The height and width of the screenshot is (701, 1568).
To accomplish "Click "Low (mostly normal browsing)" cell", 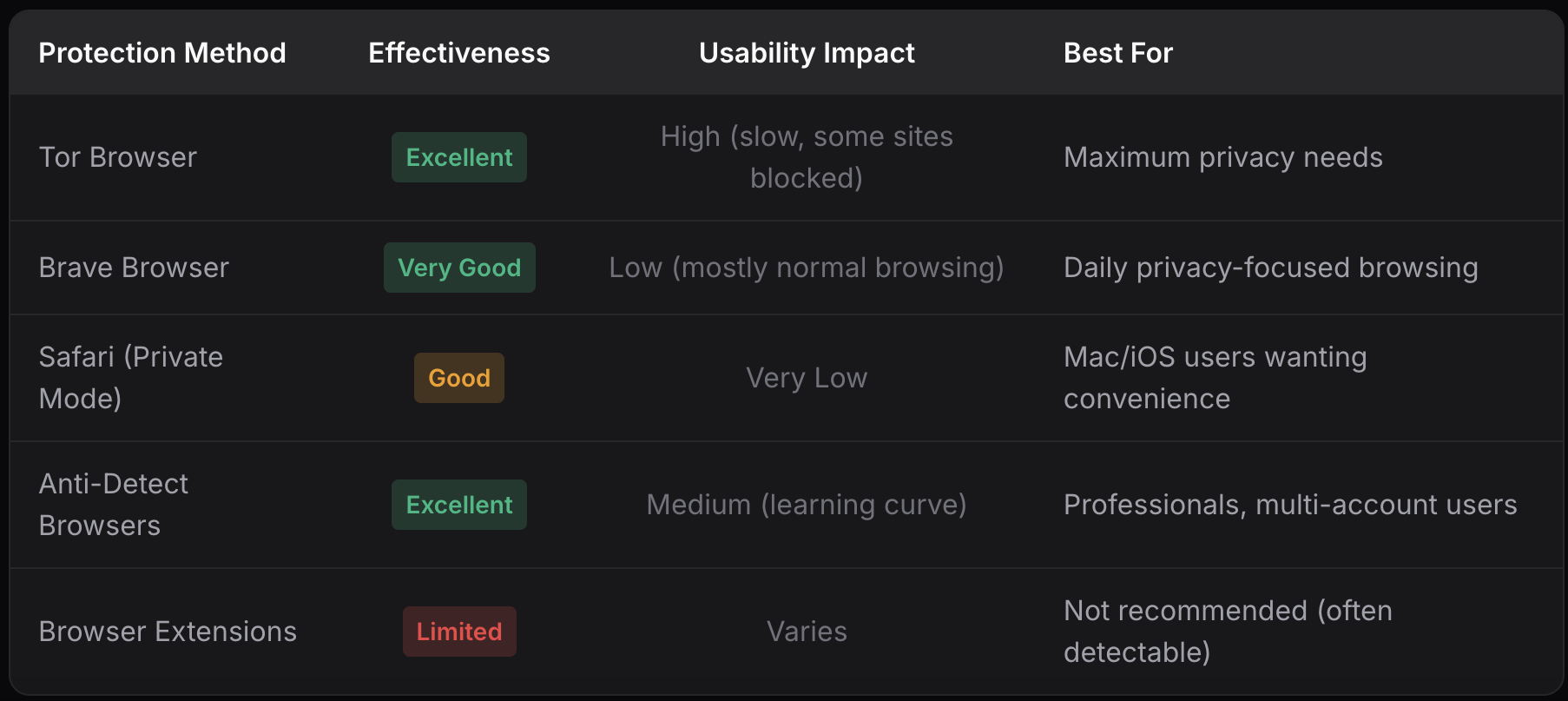I will (x=807, y=268).
